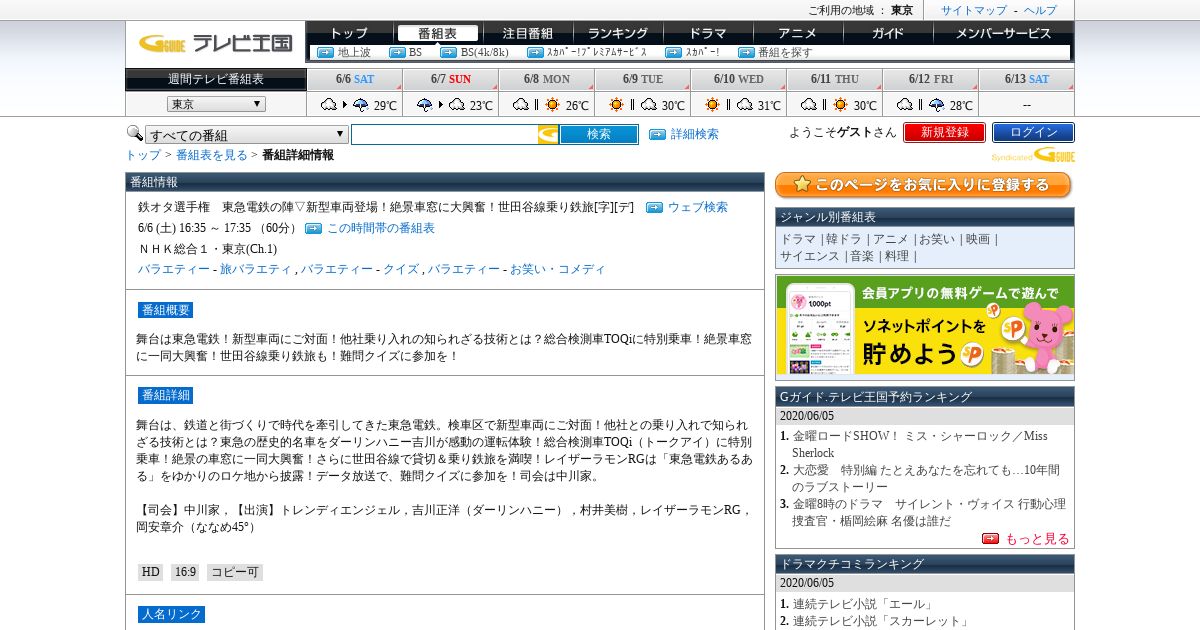This screenshot has height=630, width=1200.
Task: Click arrow icon beside ウェブ検索
Action: pos(654,207)
